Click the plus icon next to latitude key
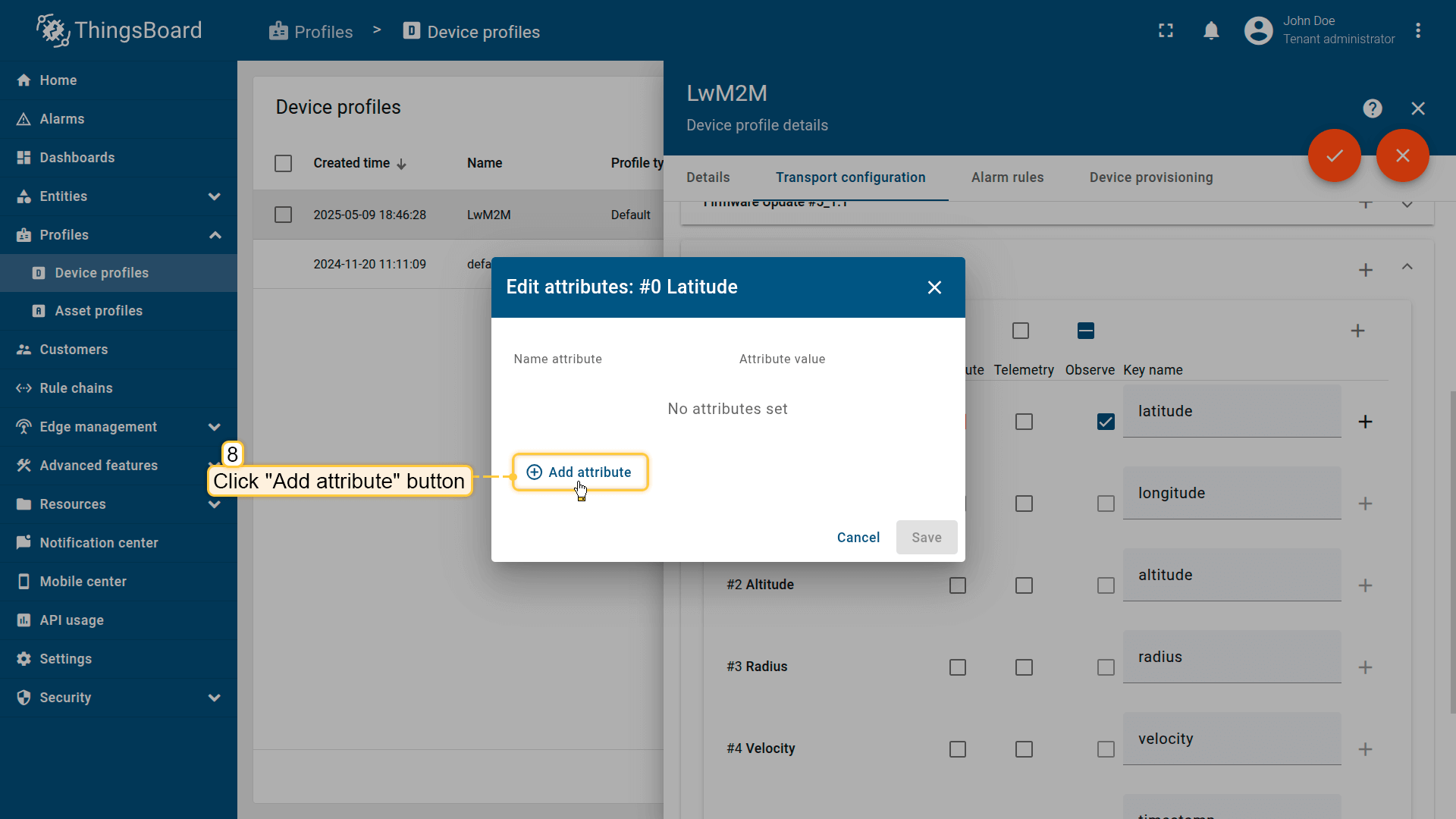 1365,422
